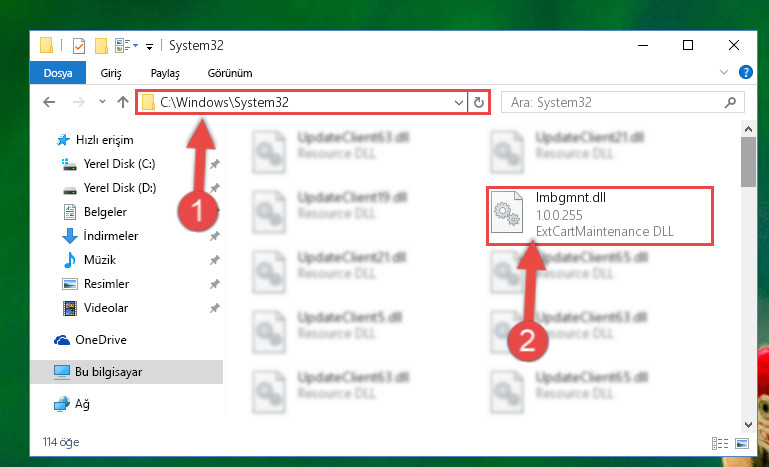Open the Görünüm ribbon tab
The height and width of the screenshot is (467, 769).
click(x=230, y=73)
